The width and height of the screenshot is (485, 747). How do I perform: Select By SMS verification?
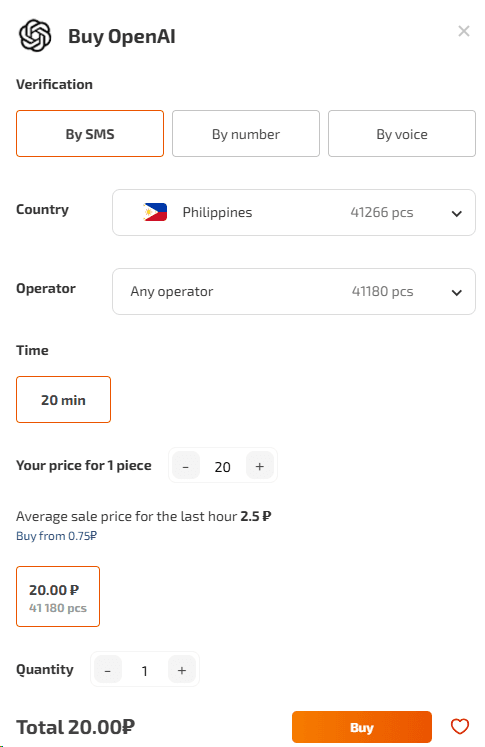pos(90,133)
